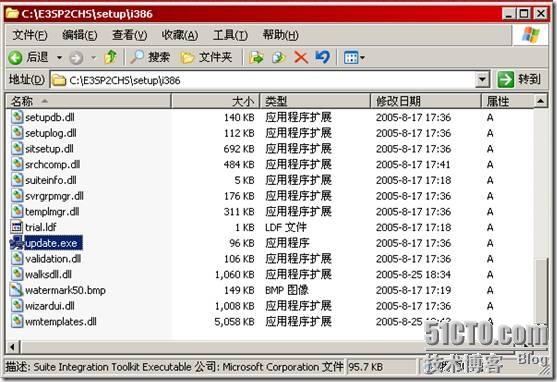The image size is (557, 382).
Task: Click the vertical scrollbar up arrow
Action: 541,101
